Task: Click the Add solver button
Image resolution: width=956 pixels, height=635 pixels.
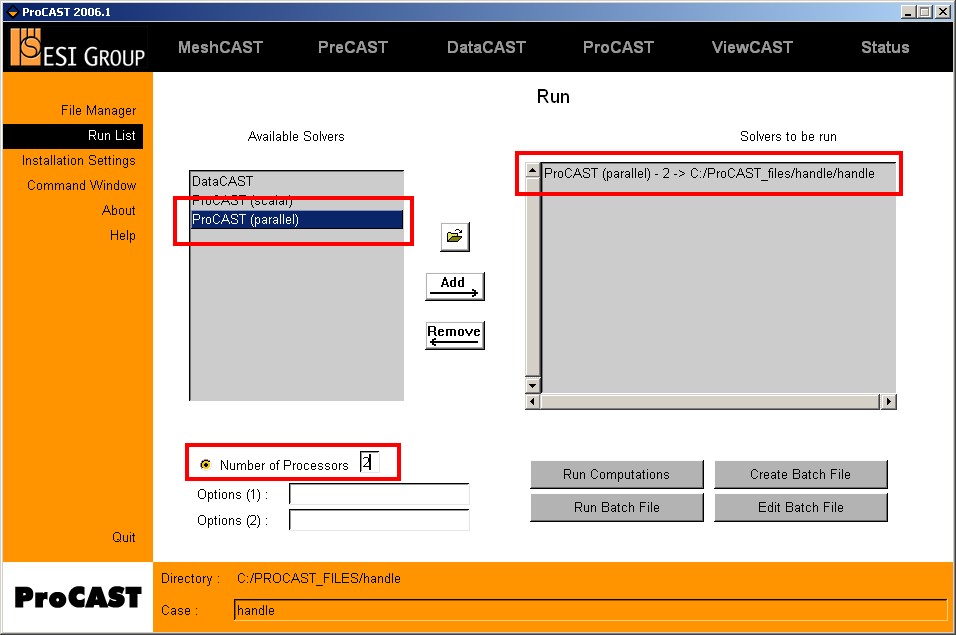Action: (455, 286)
